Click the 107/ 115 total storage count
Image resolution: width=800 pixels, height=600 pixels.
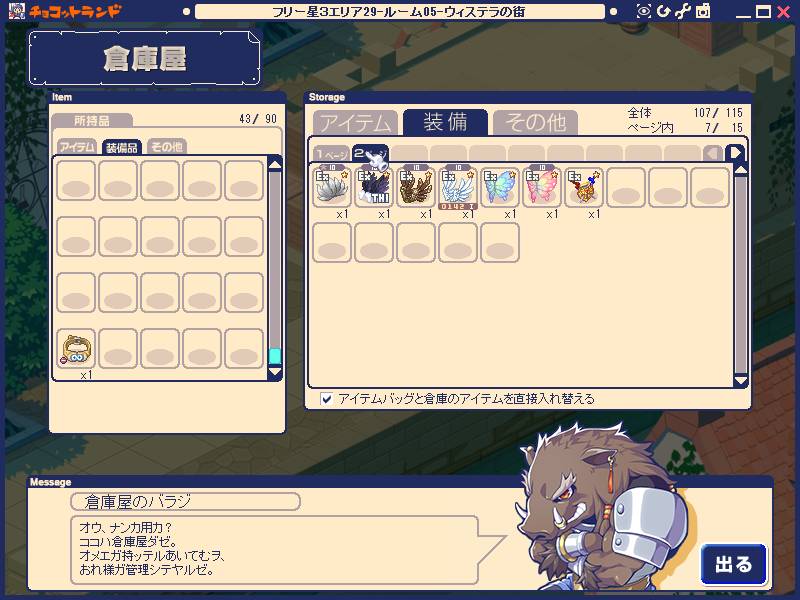point(718,113)
